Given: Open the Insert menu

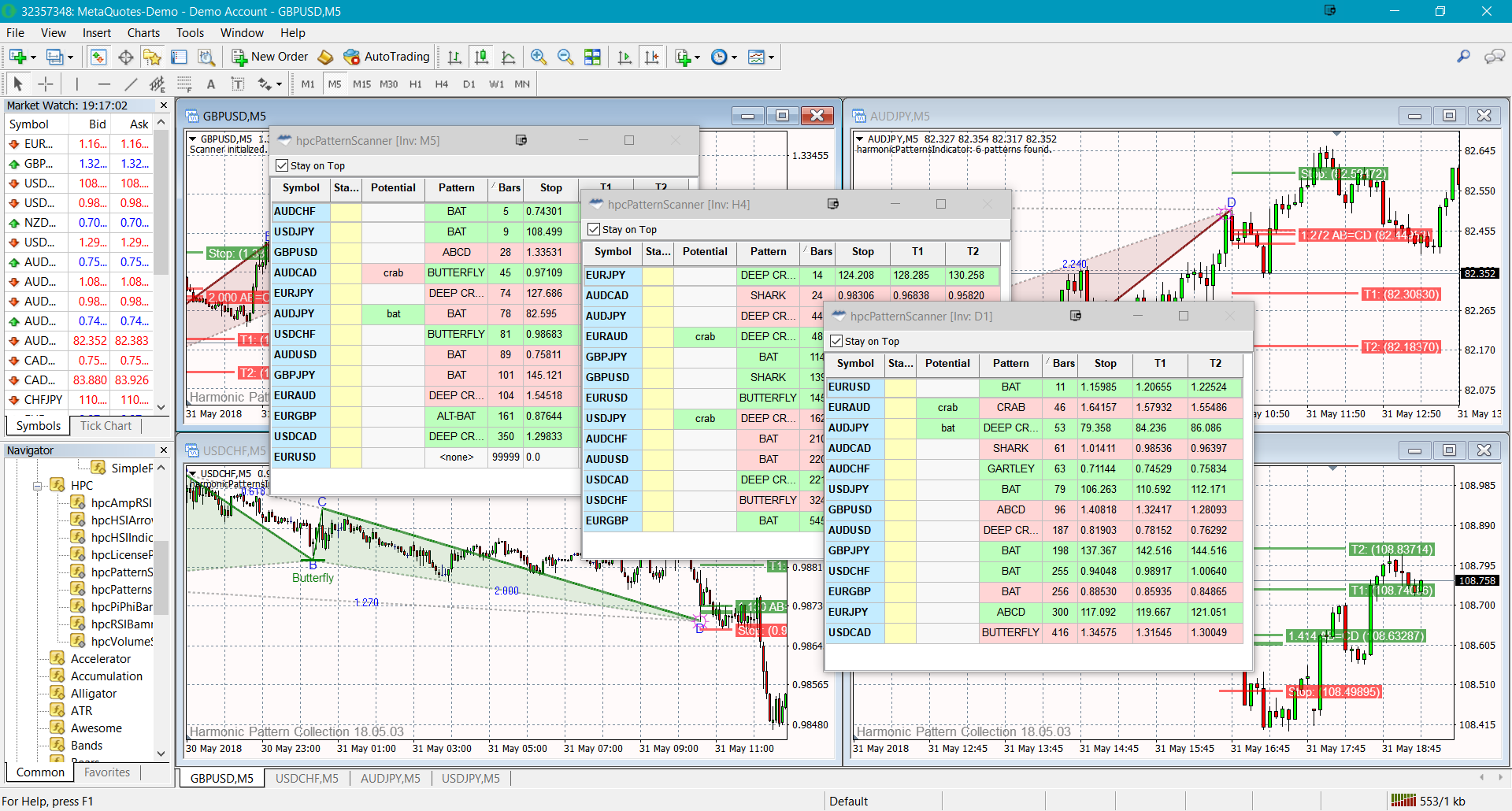Looking at the screenshot, I should pos(97,32).
